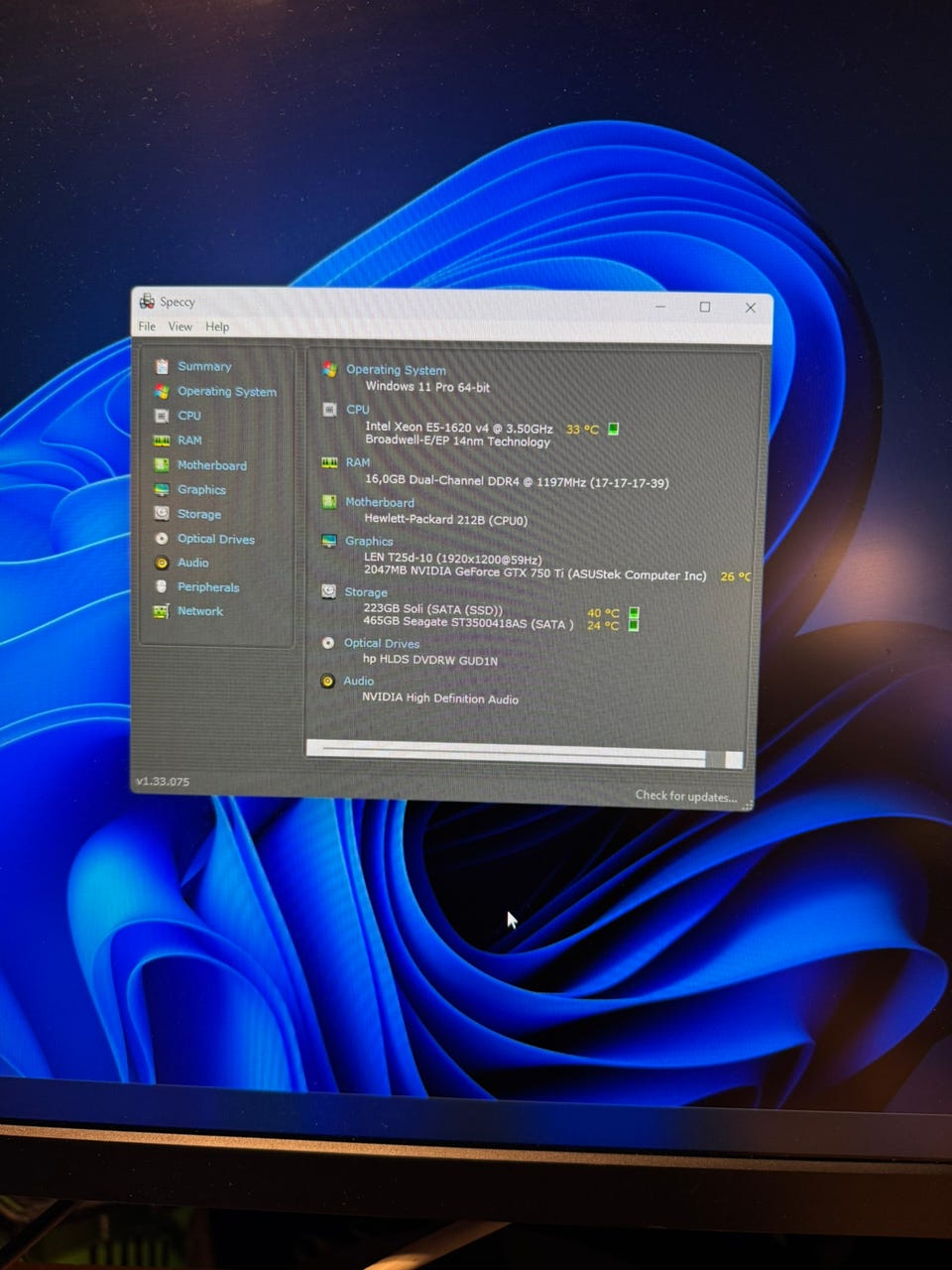The height and width of the screenshot is (1270, 952).
Task: Click the CPU heading link in summary
Action: (x=358, y=409)
